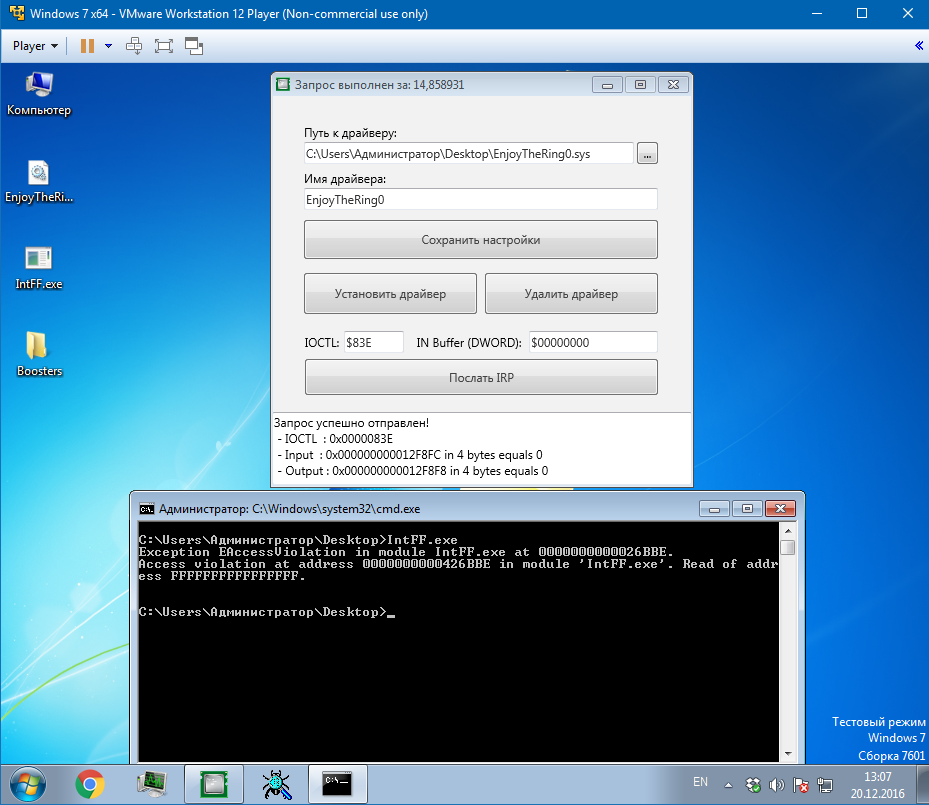
Task: Pause the virtual machine in VMware toolbar
Action: [x=87, y=46]
